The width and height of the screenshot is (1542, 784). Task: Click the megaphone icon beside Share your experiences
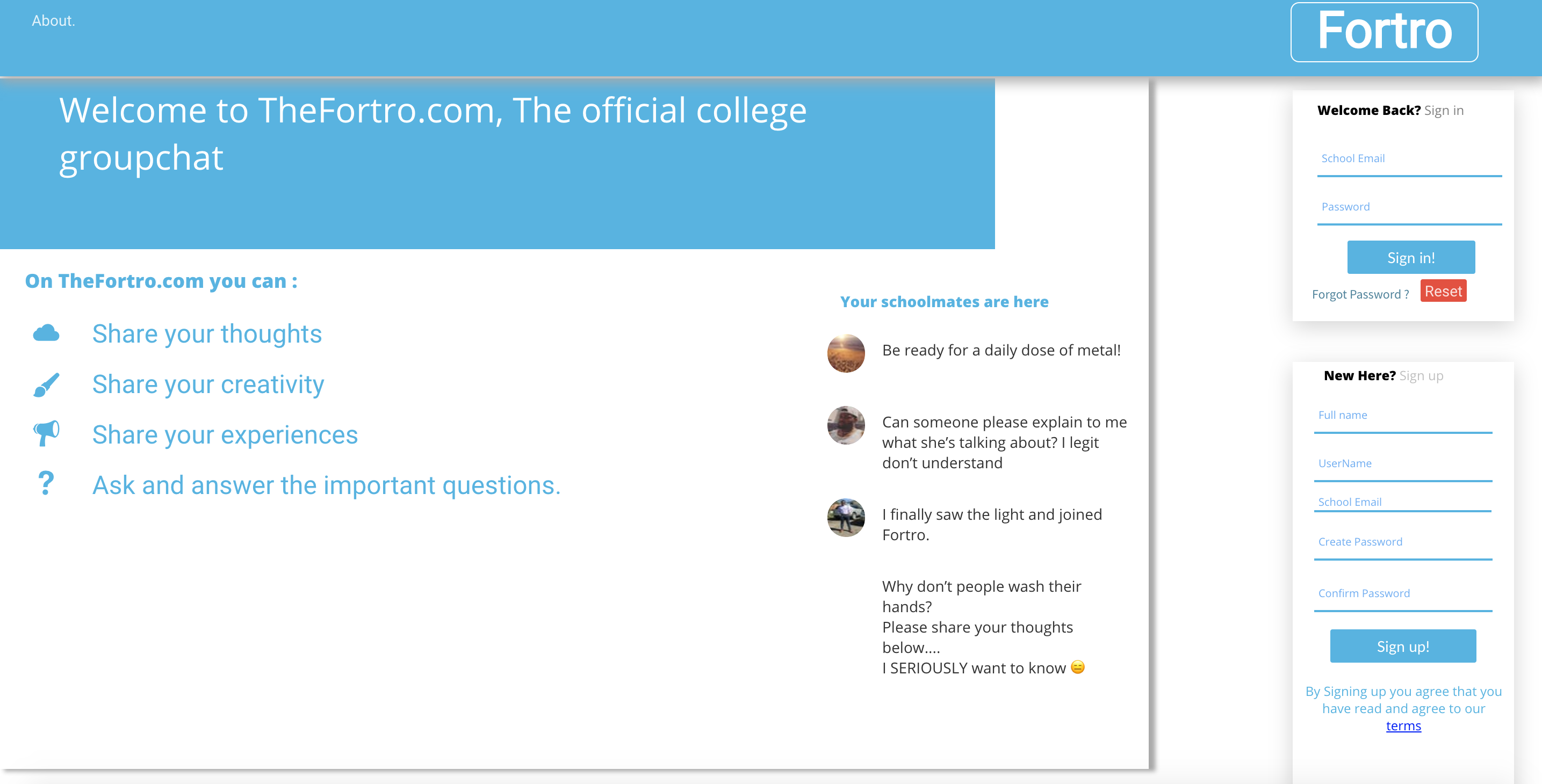tap(46, 433)
